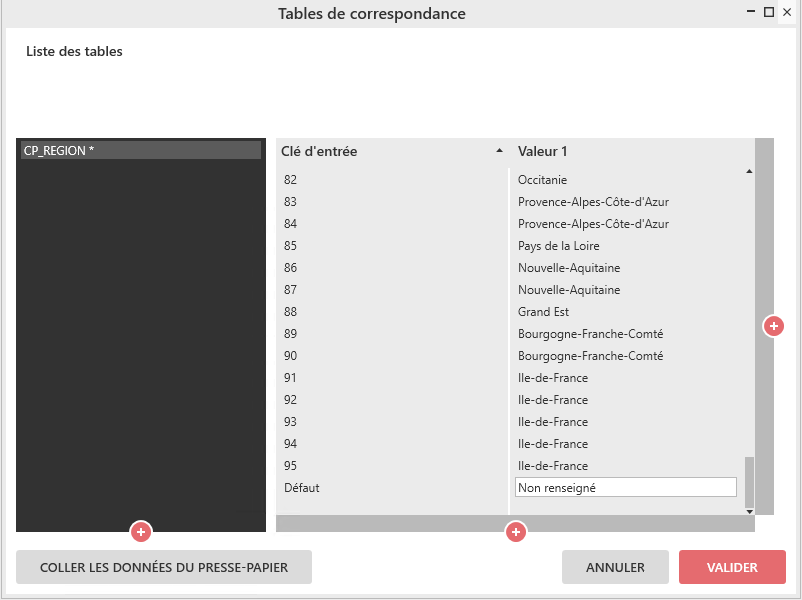The height and width of the screenshot is (600, 802).
Task: Close the Tables de correspondance dialog
Action: (x=787, y=12)
